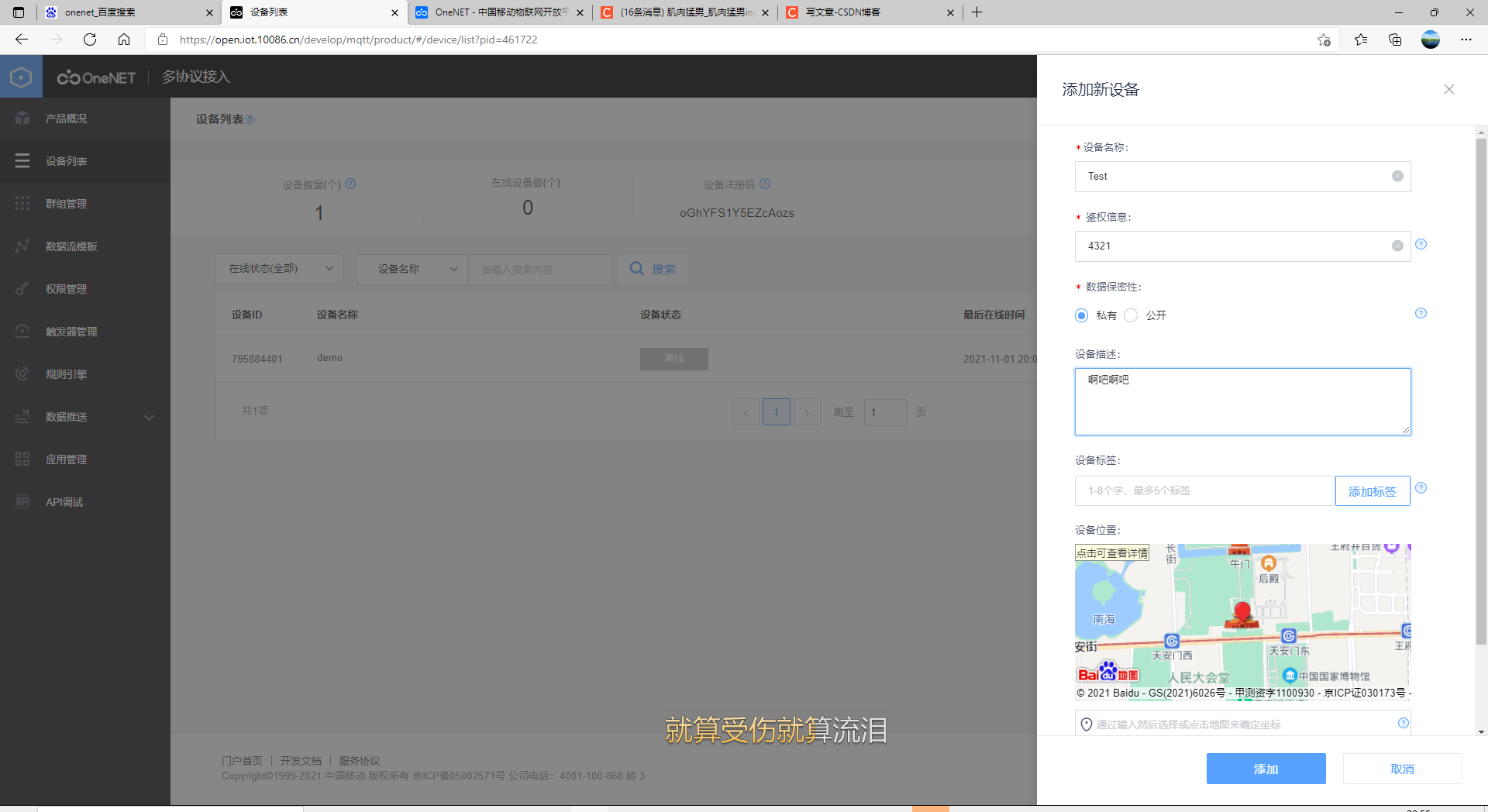Open 触发器管理 panel
Screen dimensions: 1488x812
click(x=22, y=331)
